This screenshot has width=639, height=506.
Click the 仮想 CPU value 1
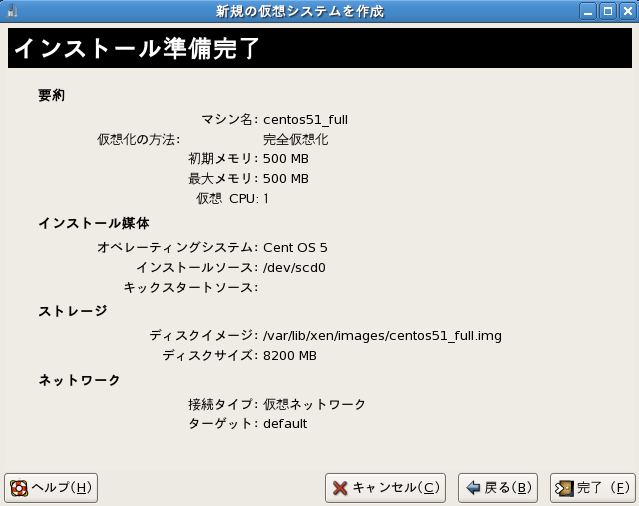266,199
